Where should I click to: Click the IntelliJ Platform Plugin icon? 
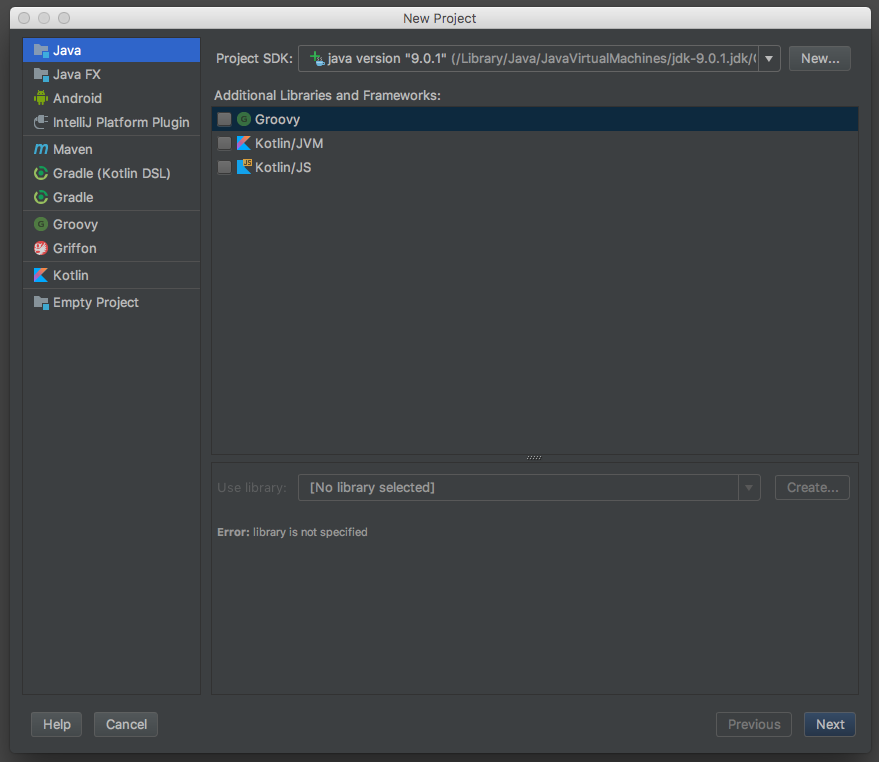(x=41, y=122)
